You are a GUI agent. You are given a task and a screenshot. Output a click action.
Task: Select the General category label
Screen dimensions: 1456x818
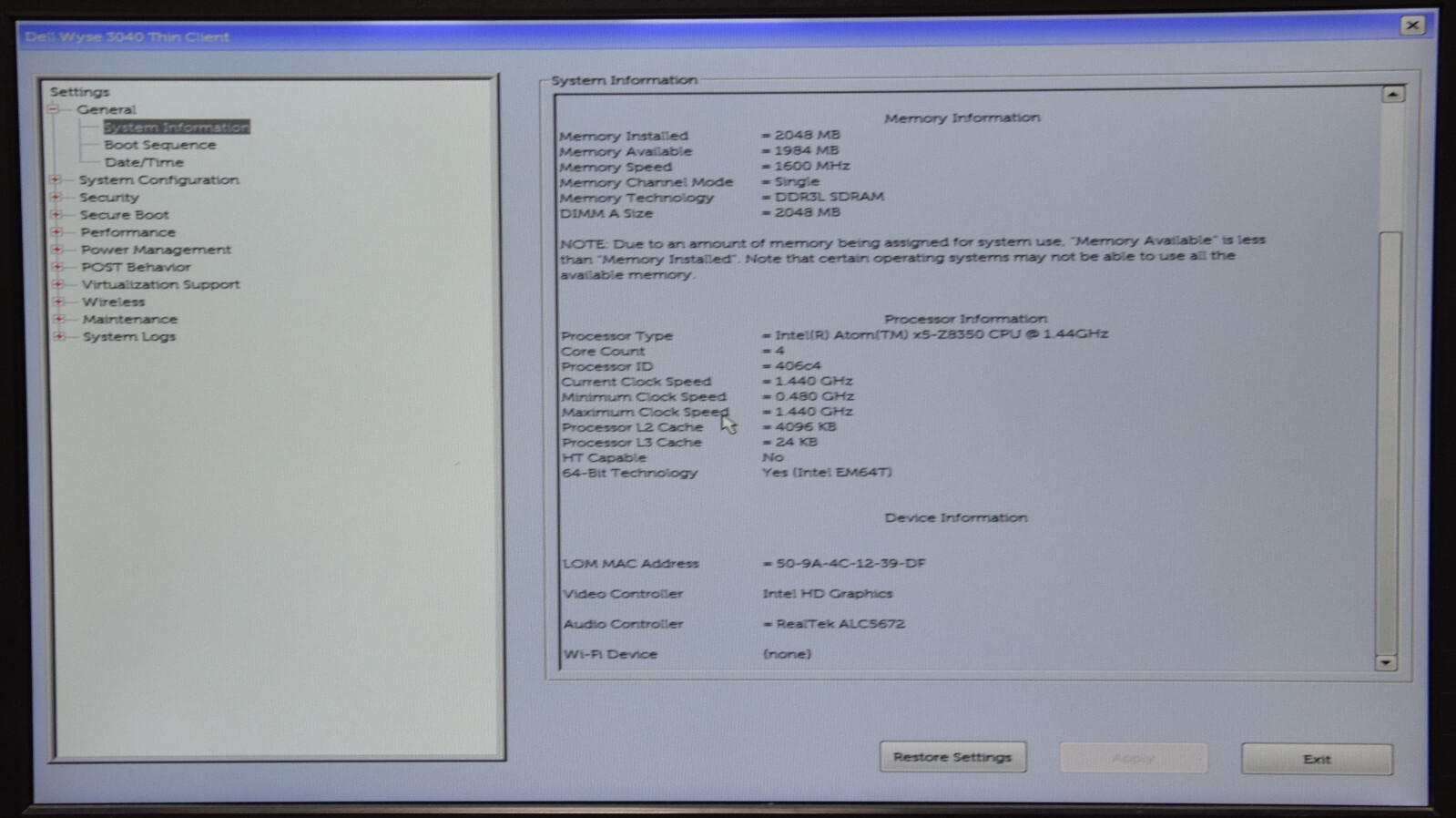point(107,109)
